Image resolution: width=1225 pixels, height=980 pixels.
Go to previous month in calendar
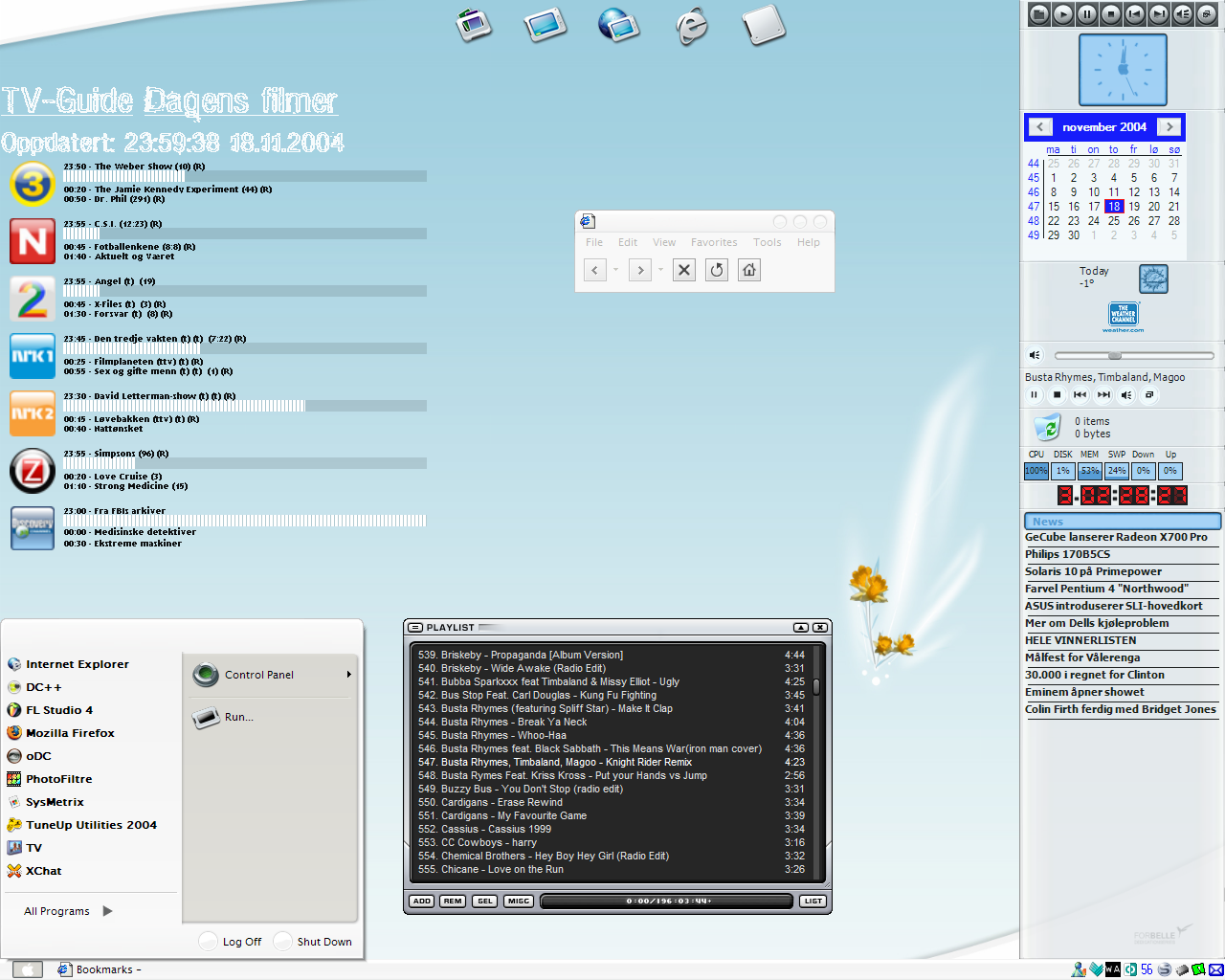point(1040,126)
